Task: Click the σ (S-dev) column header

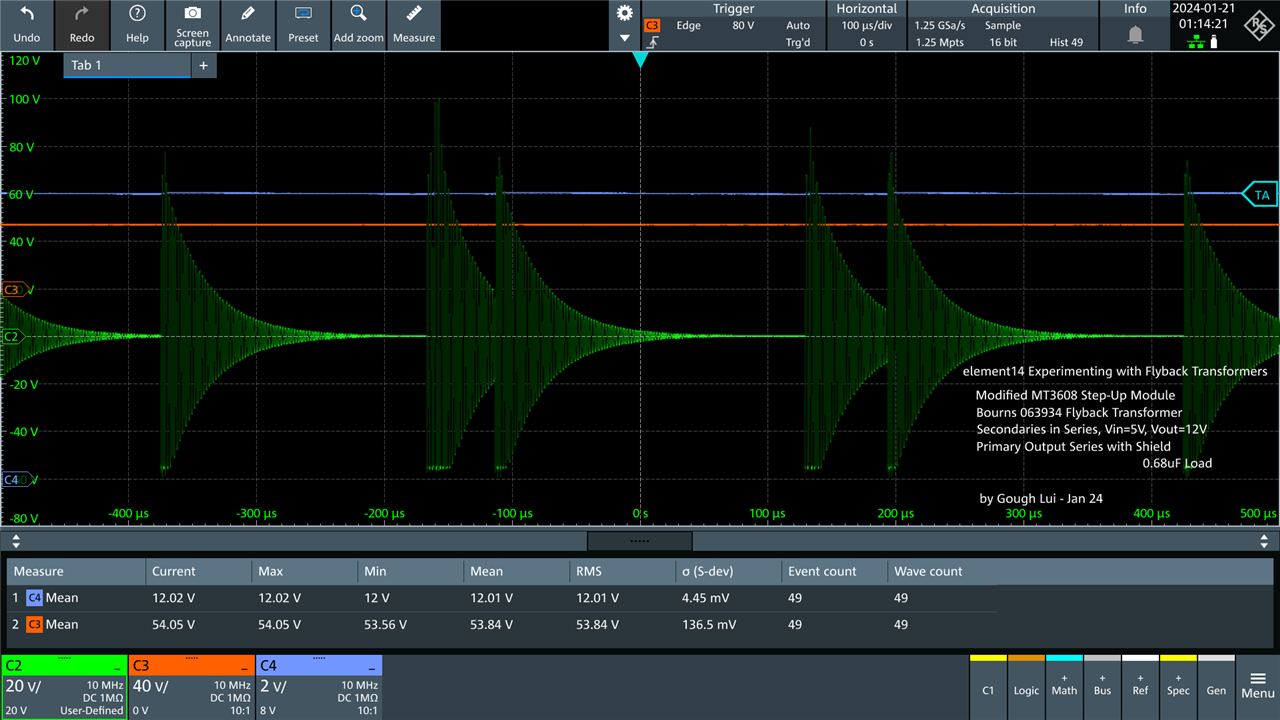Action: [728, 572]
